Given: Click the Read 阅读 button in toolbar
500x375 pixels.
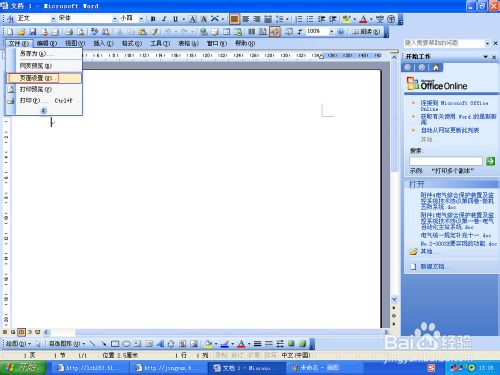Looking at the screenshot, I should tap(366, 32).
